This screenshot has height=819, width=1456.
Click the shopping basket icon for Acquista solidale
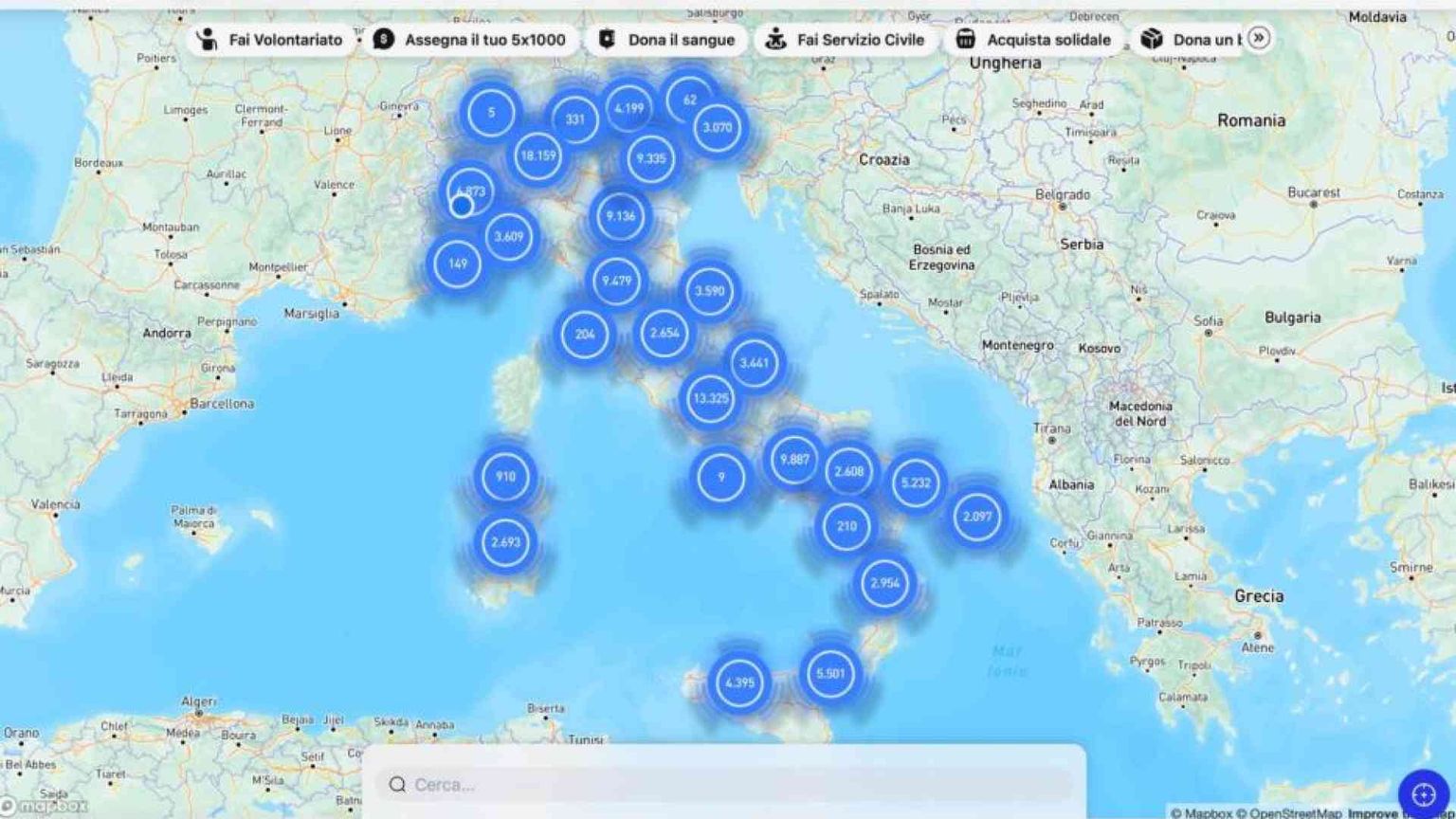[965, 39]
